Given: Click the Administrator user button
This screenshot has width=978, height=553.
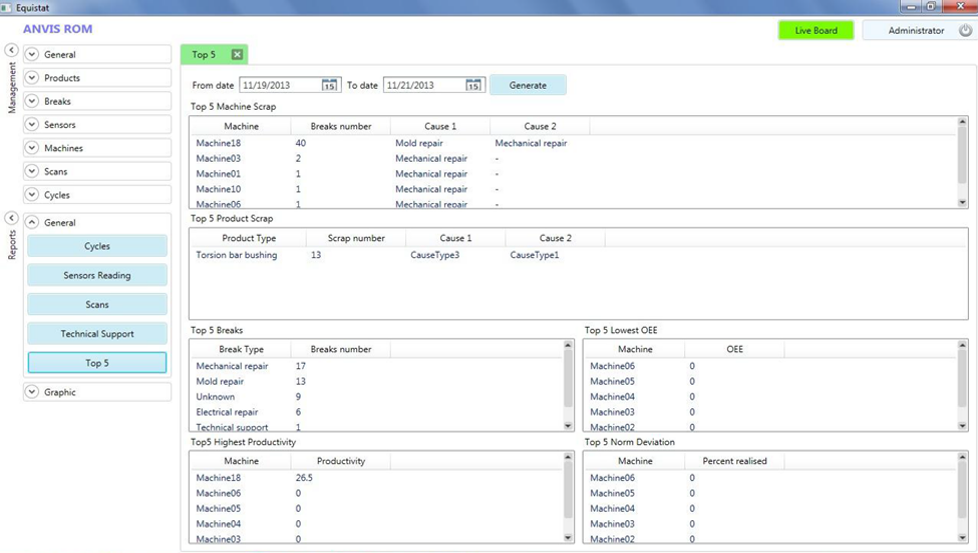Looking at the screenshot, I should [916, 31].
